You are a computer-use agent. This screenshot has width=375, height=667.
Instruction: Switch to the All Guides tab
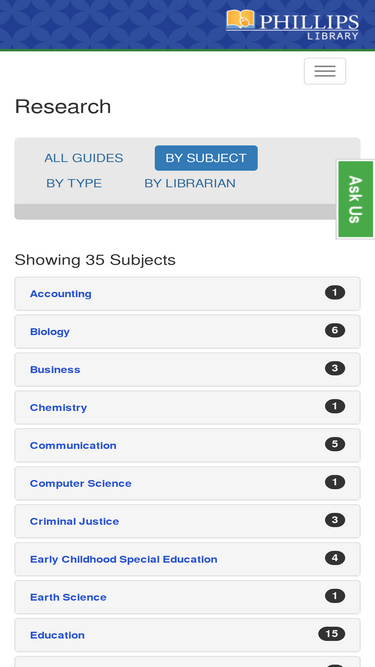point(84,158)
